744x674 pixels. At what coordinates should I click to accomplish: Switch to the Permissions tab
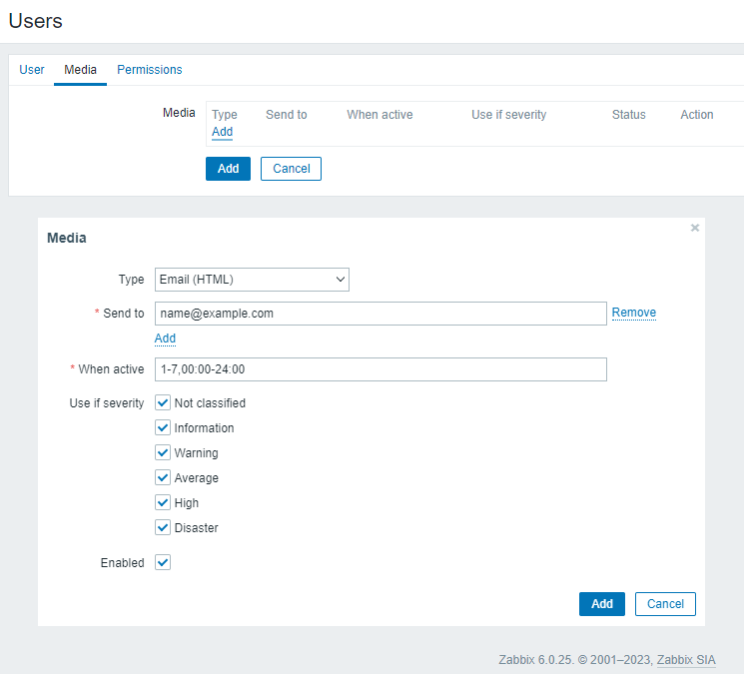149,70
